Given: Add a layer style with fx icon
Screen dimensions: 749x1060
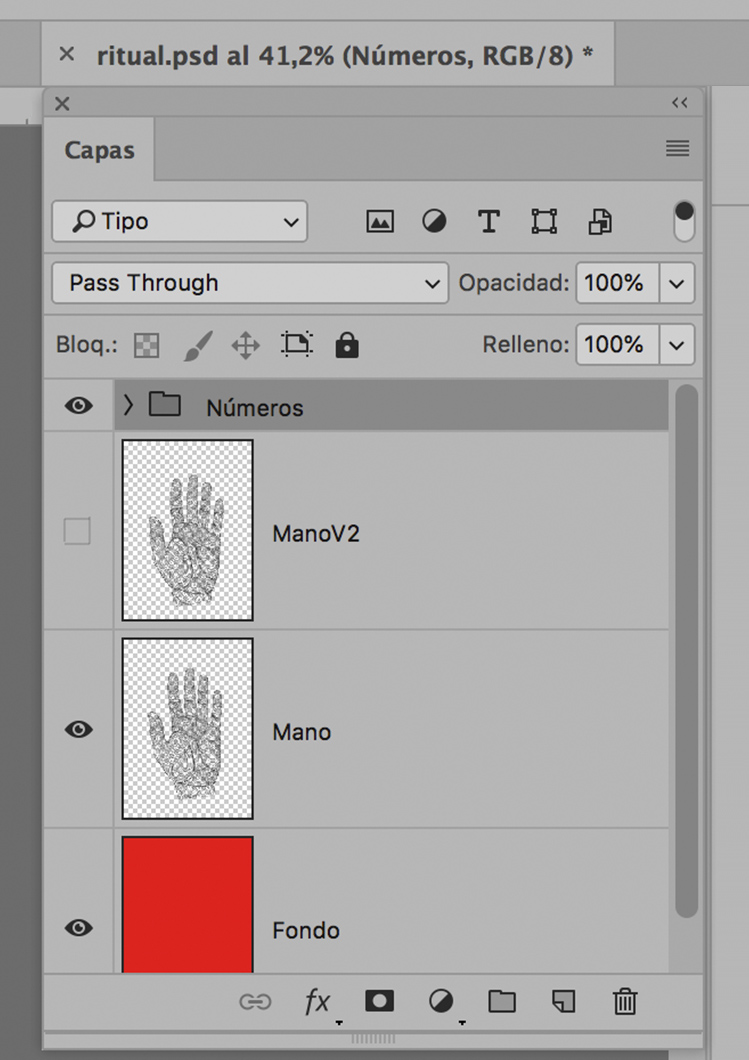Looking at the screenshot, I should click(317, 1001).
